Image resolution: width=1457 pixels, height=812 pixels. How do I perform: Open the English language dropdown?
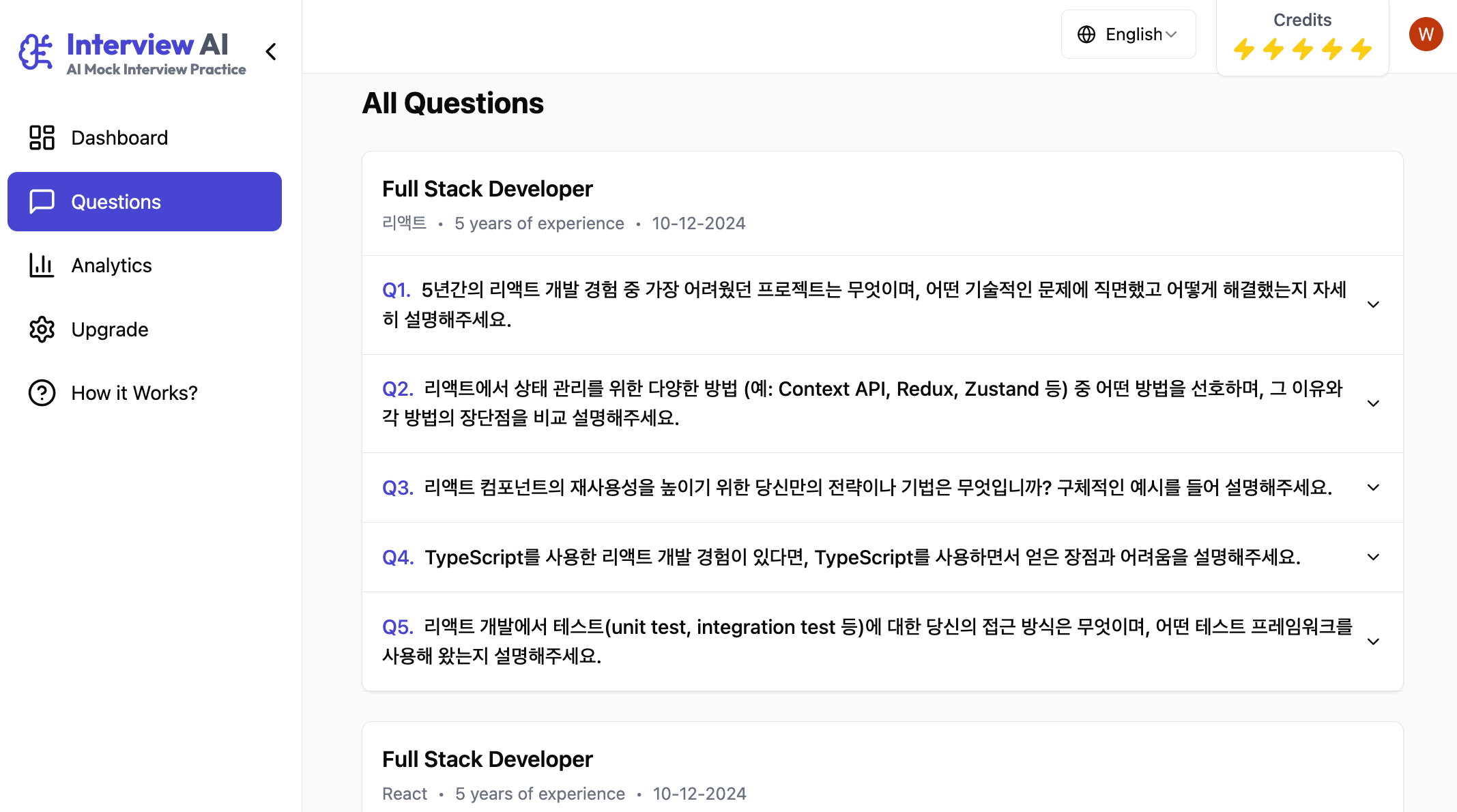point(1129,34)
